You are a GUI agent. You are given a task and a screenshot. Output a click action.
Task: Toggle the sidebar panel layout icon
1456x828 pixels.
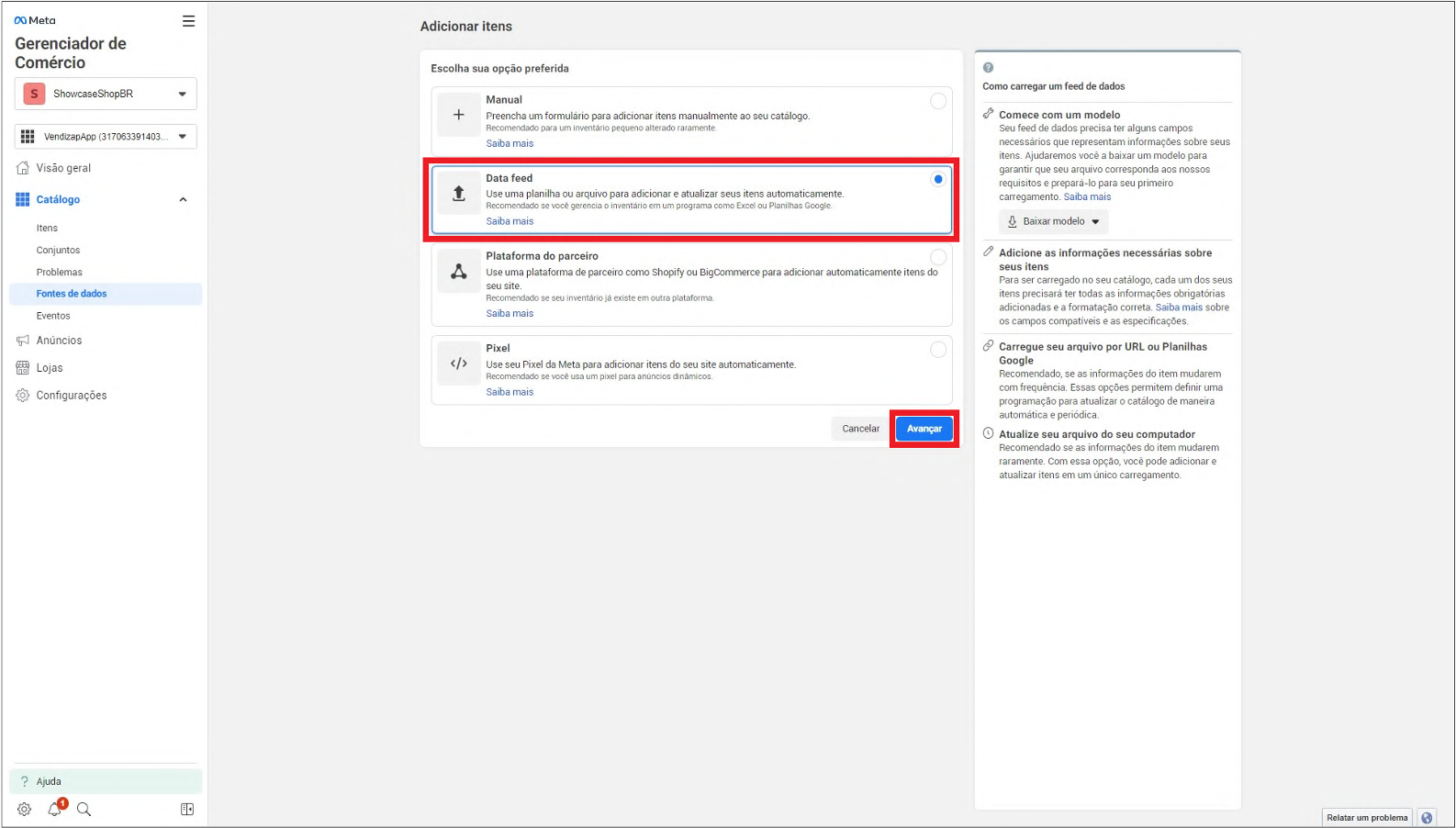[187, 809]
